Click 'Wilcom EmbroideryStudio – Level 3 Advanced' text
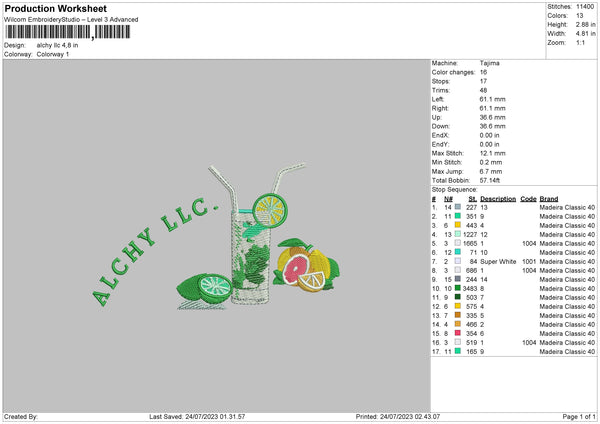600x424 pixels. pos(71,20)
